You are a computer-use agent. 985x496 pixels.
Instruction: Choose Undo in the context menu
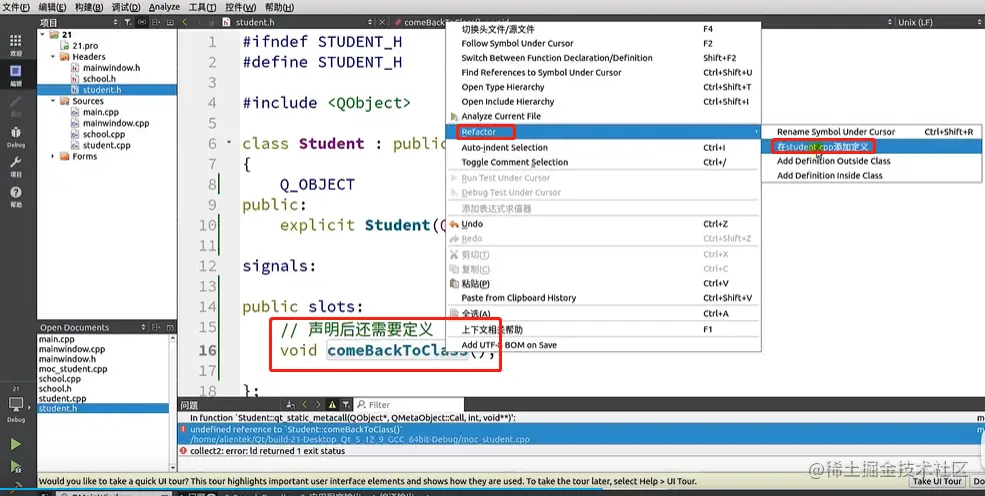[x=604, y=224]
